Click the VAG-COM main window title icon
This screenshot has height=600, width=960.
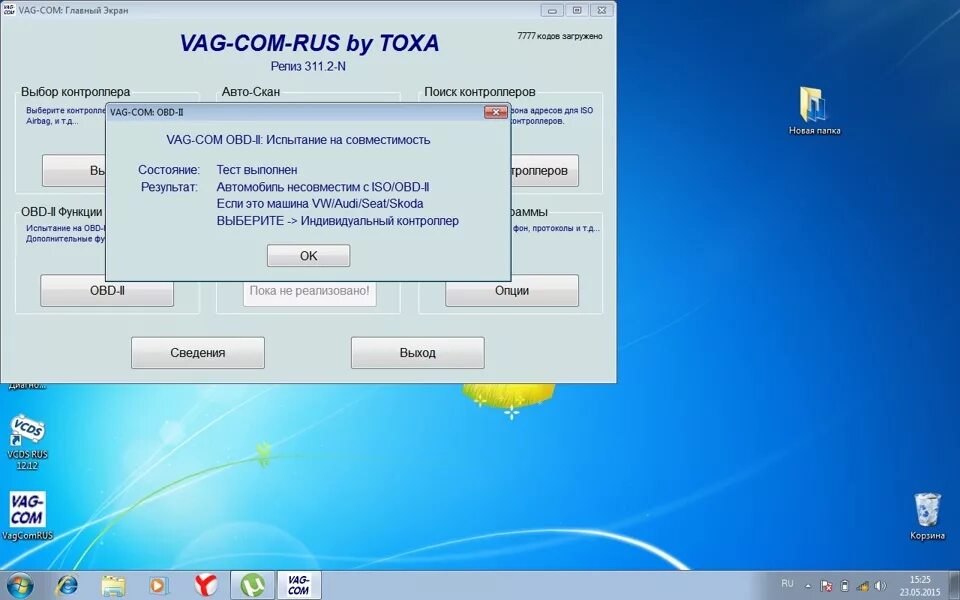tap(9, 10)
